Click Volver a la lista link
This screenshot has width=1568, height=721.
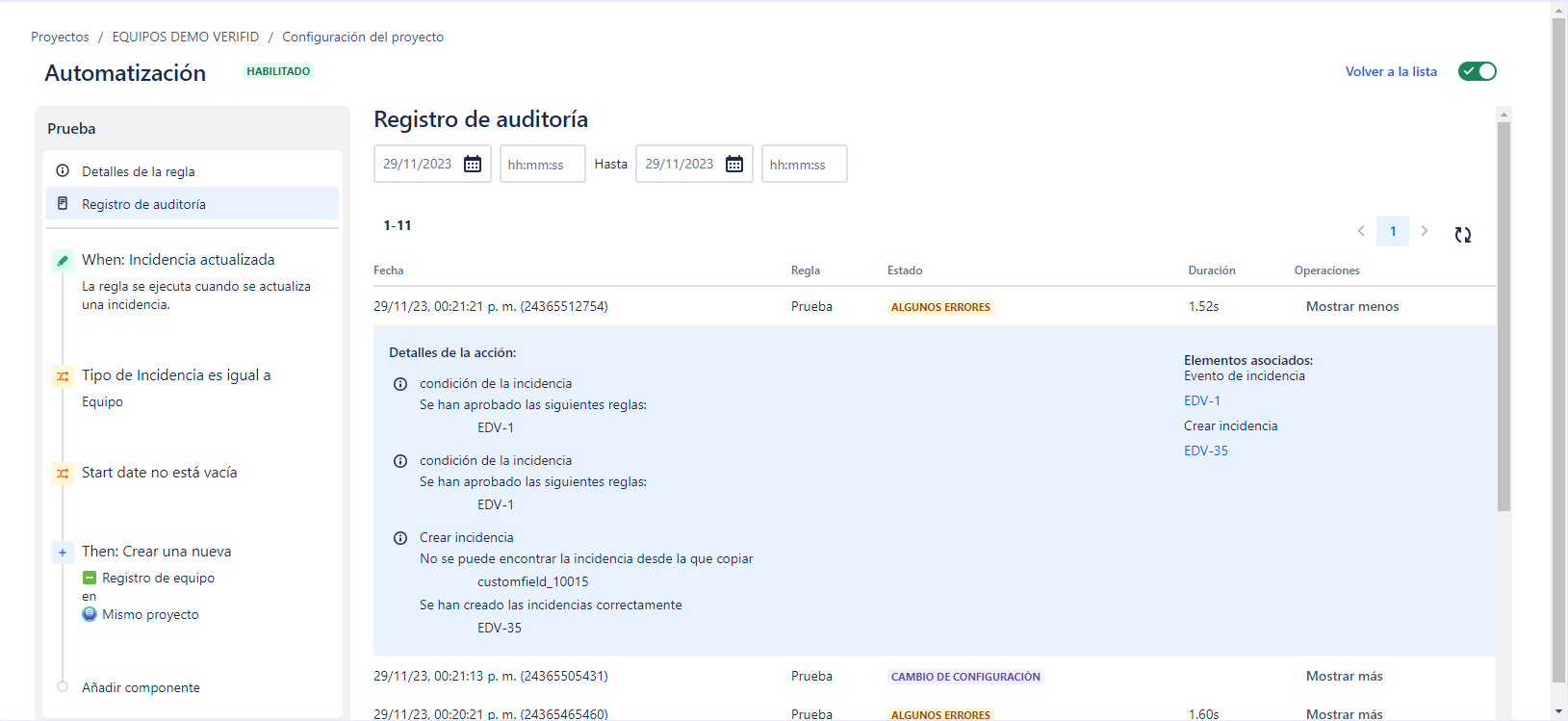[x=1391, y=71]
